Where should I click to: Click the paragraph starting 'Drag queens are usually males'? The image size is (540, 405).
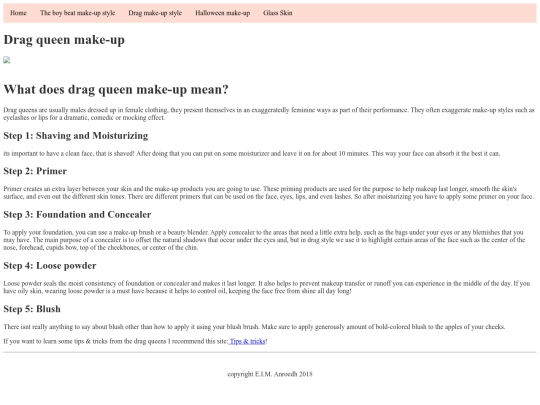point(269,114)
